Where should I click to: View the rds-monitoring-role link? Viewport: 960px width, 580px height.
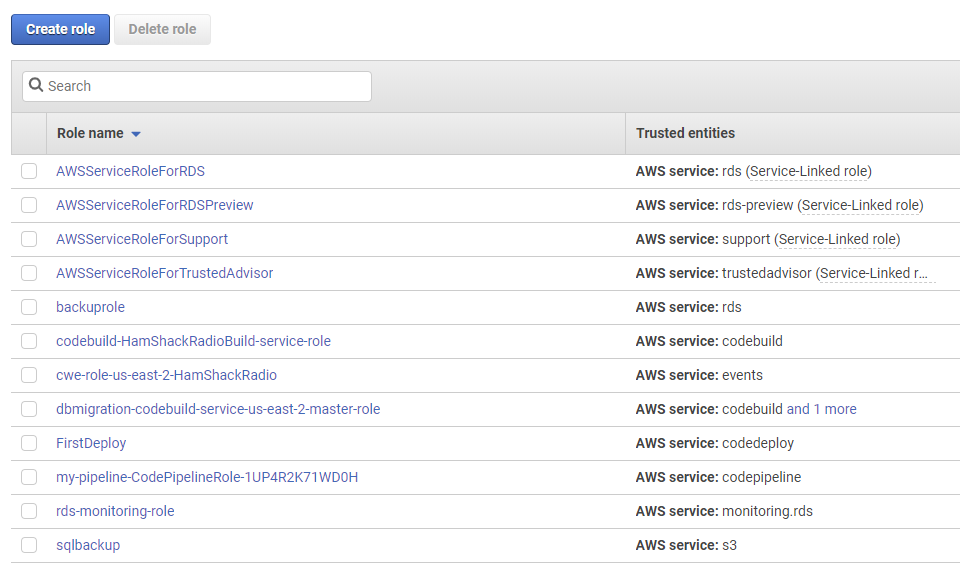pos(115,511)
